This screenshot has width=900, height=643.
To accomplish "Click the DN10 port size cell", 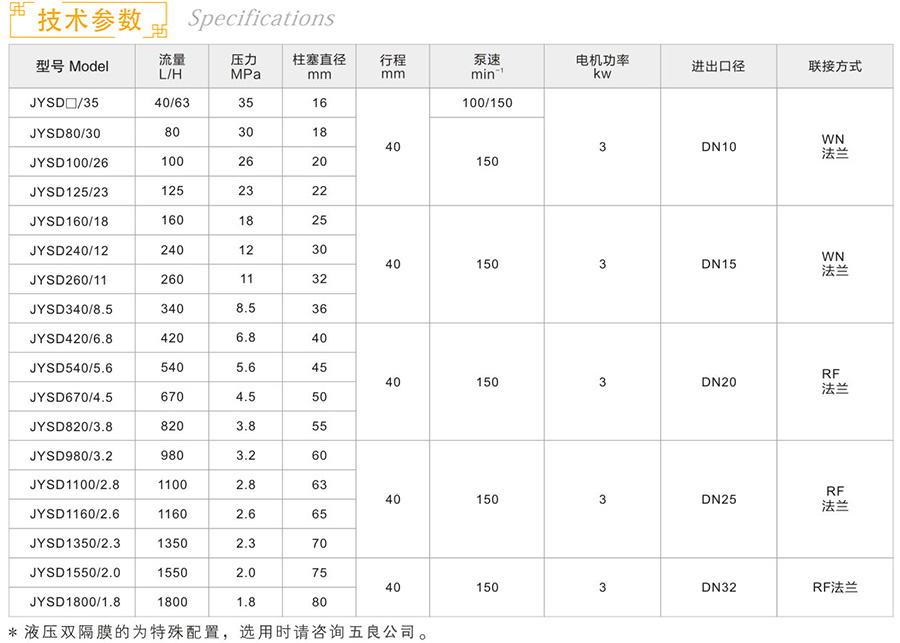I will pyautogui.click(x=718, y=147).
